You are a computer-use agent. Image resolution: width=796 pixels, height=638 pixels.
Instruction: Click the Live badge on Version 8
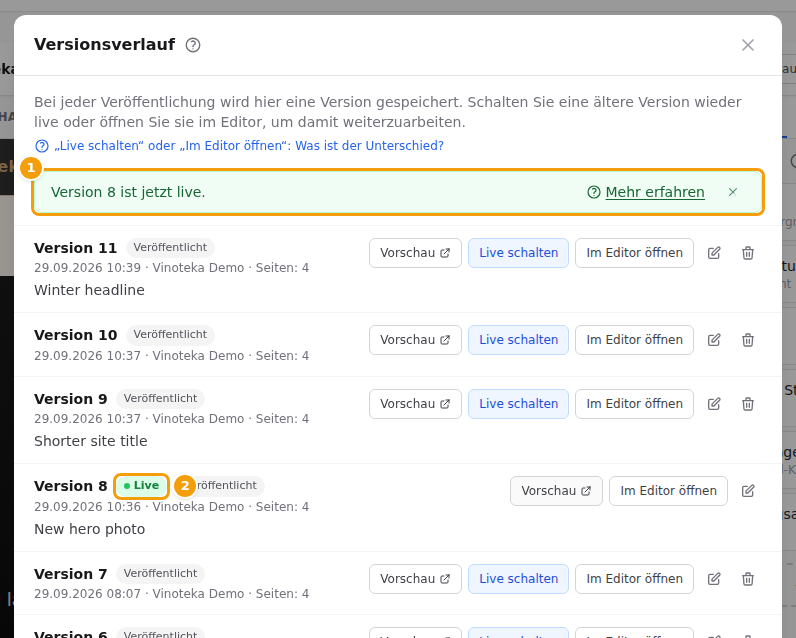[x=142, y=486]
